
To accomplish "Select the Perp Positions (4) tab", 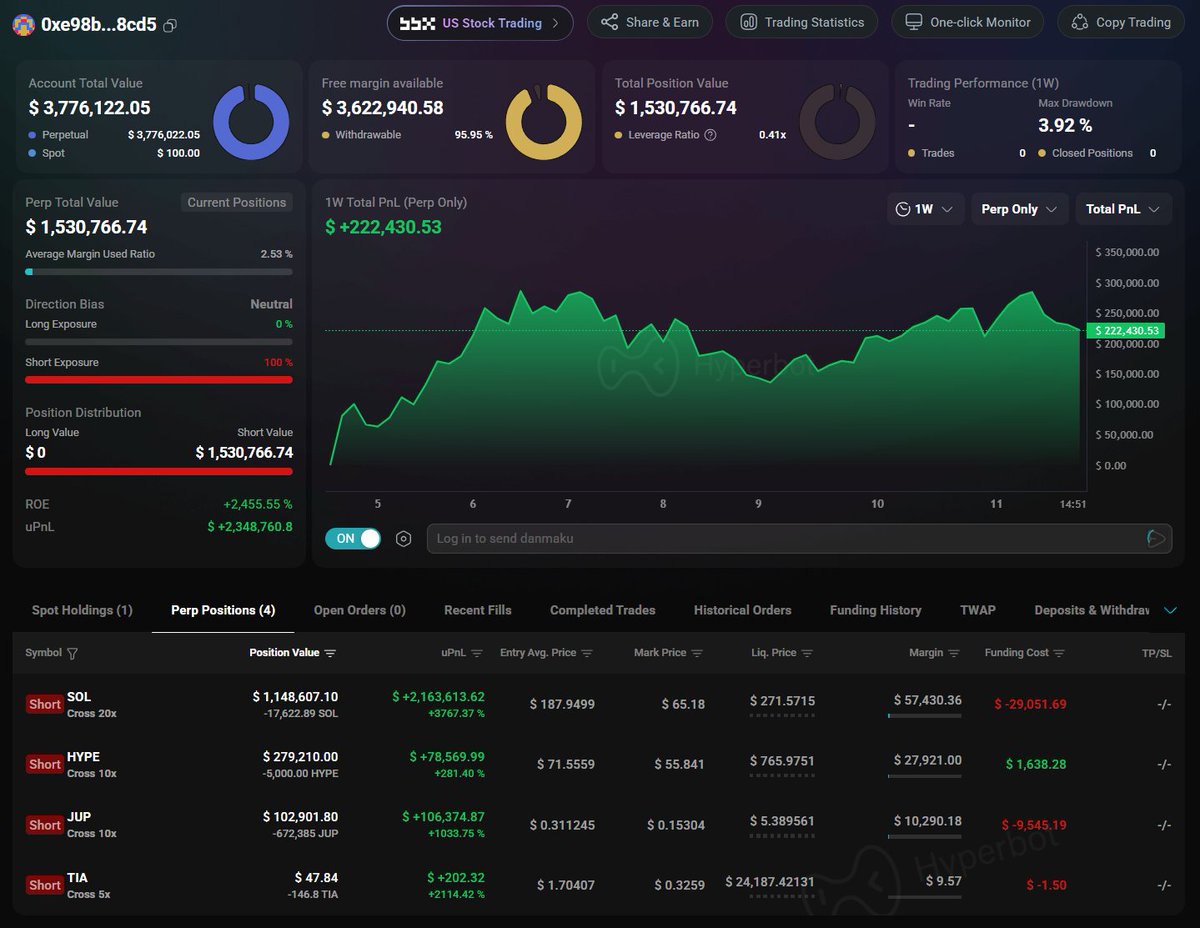I will coord(223,610).
